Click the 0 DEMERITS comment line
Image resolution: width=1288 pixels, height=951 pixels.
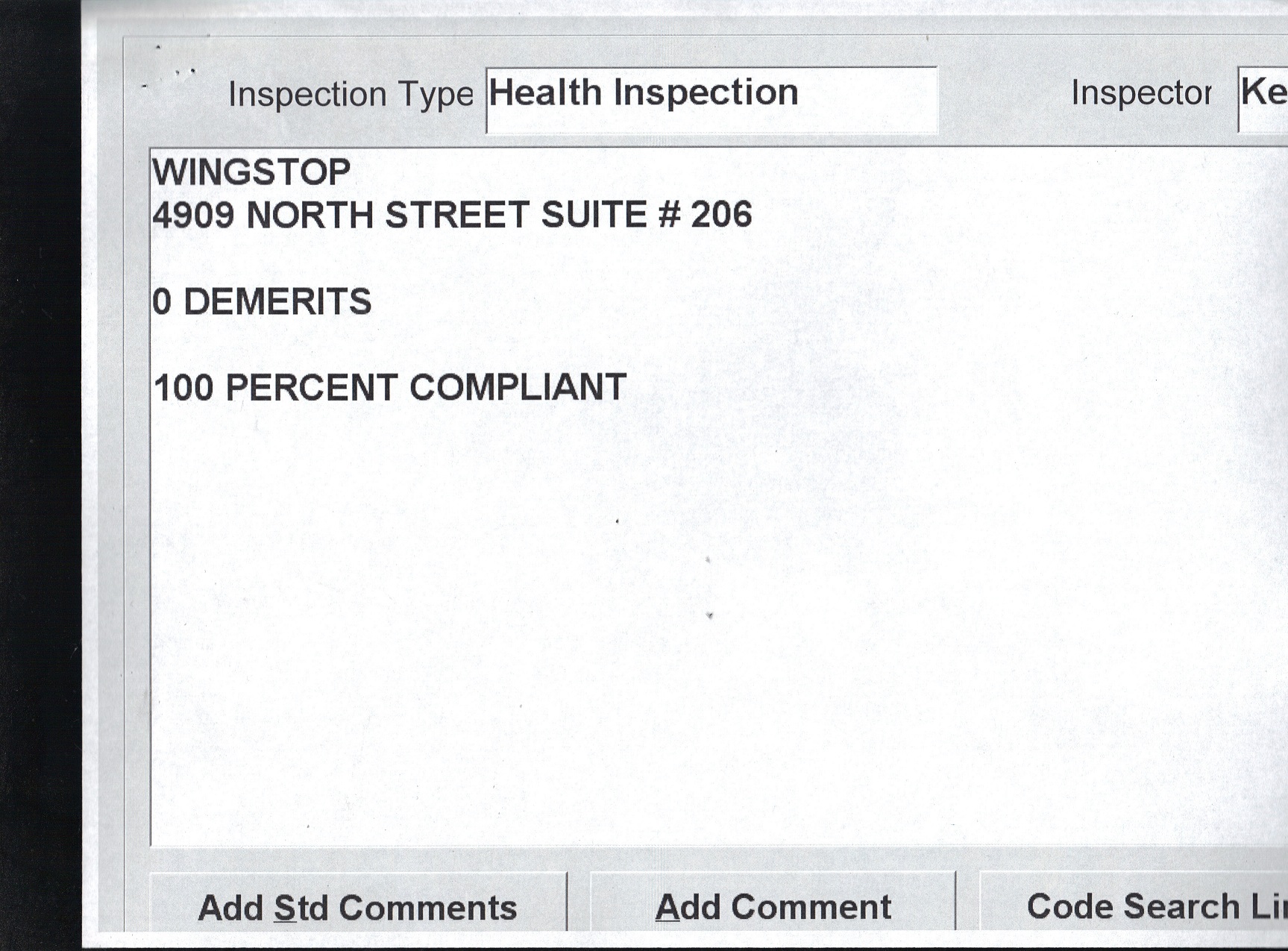coord(262,302)
